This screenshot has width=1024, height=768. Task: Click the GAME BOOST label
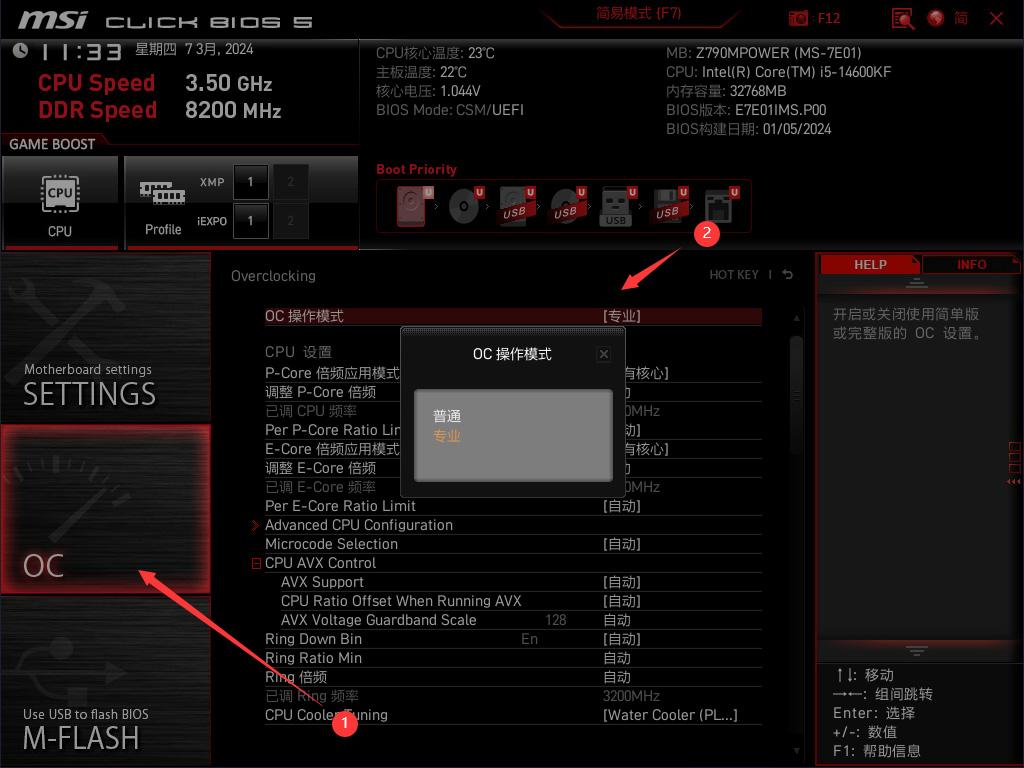pyautogui.click(x=52, y=144)
